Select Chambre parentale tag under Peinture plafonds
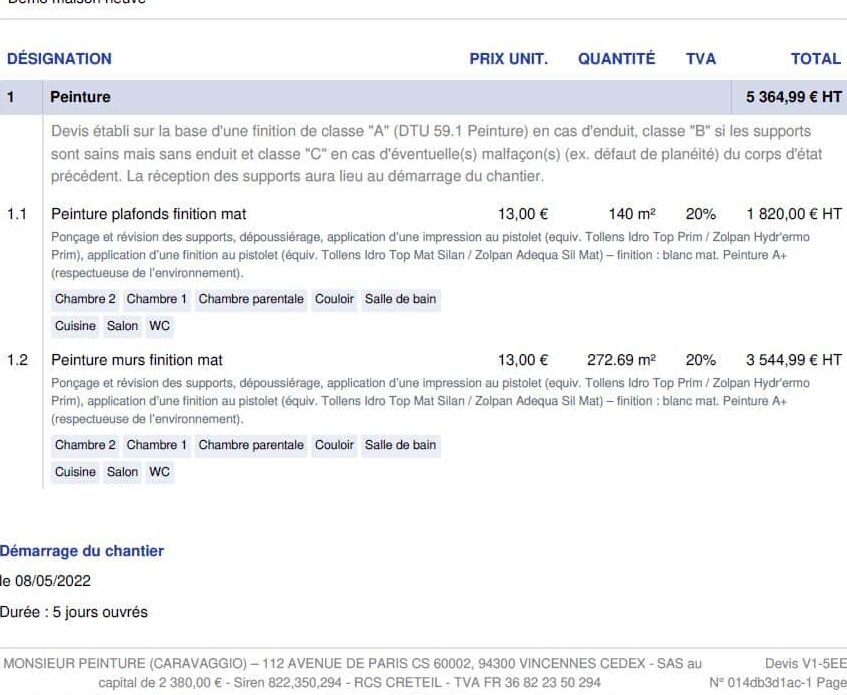This screenshot has width=847, height=695. [251, 299]
